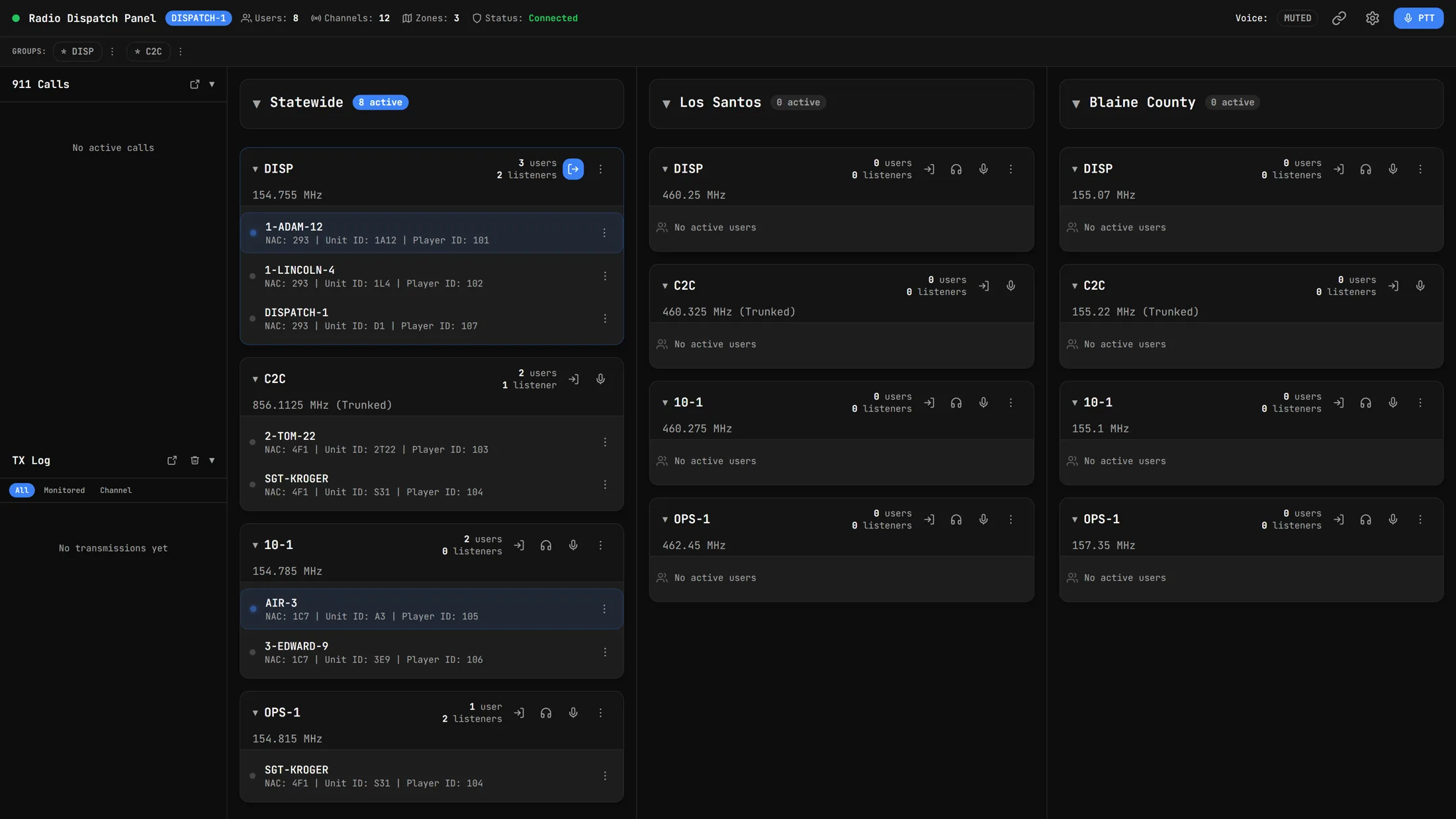Screen dimensions: 1456x819
Task: Open options menu for C2C group chip
Action: 181,52
